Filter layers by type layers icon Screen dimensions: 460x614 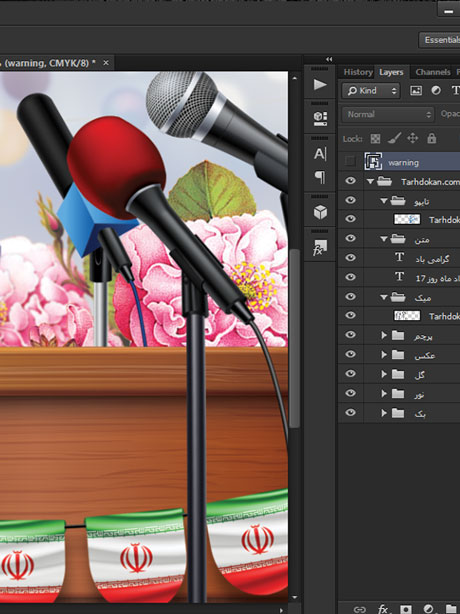click(455, 90)
